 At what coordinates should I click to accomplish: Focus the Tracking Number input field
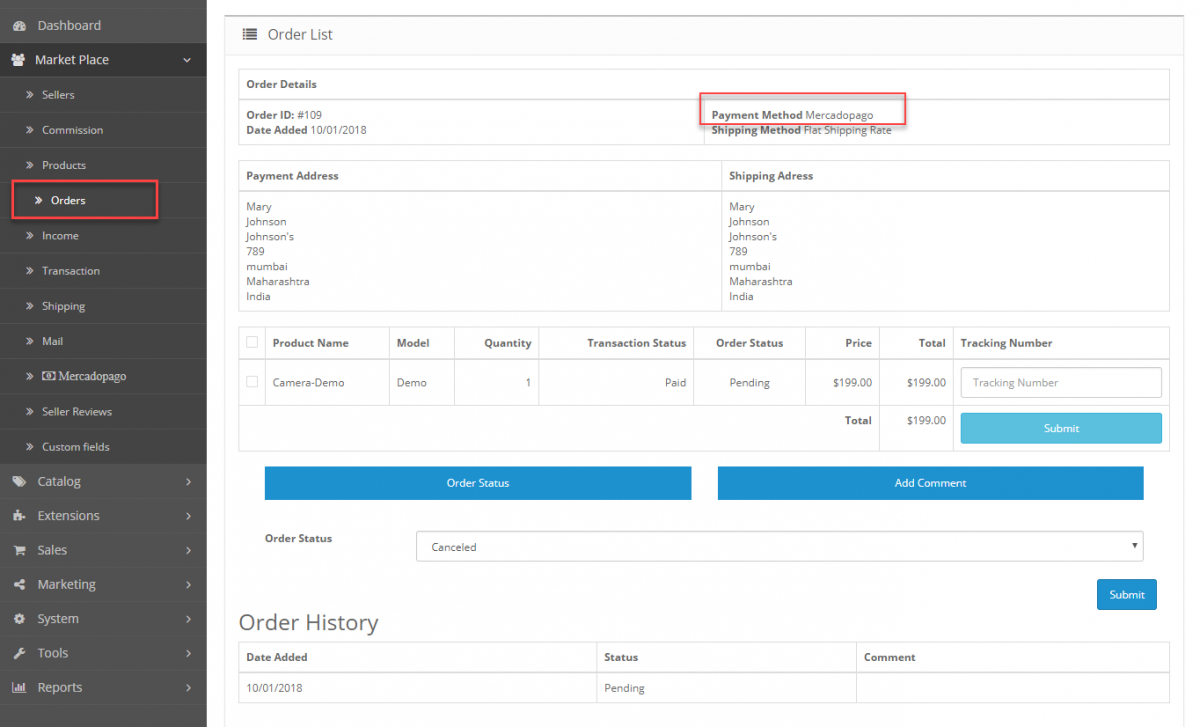coord(1061,382)
